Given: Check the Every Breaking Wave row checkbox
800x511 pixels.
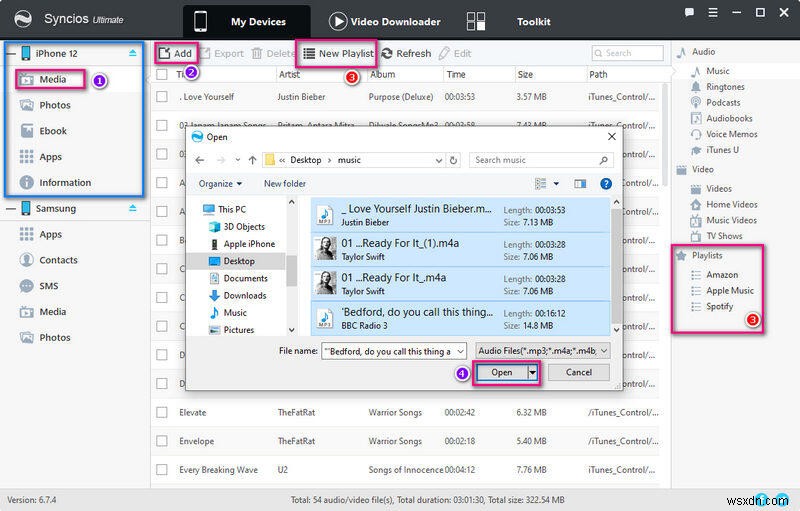Looking at the screenshot, I should coord(162,469).
